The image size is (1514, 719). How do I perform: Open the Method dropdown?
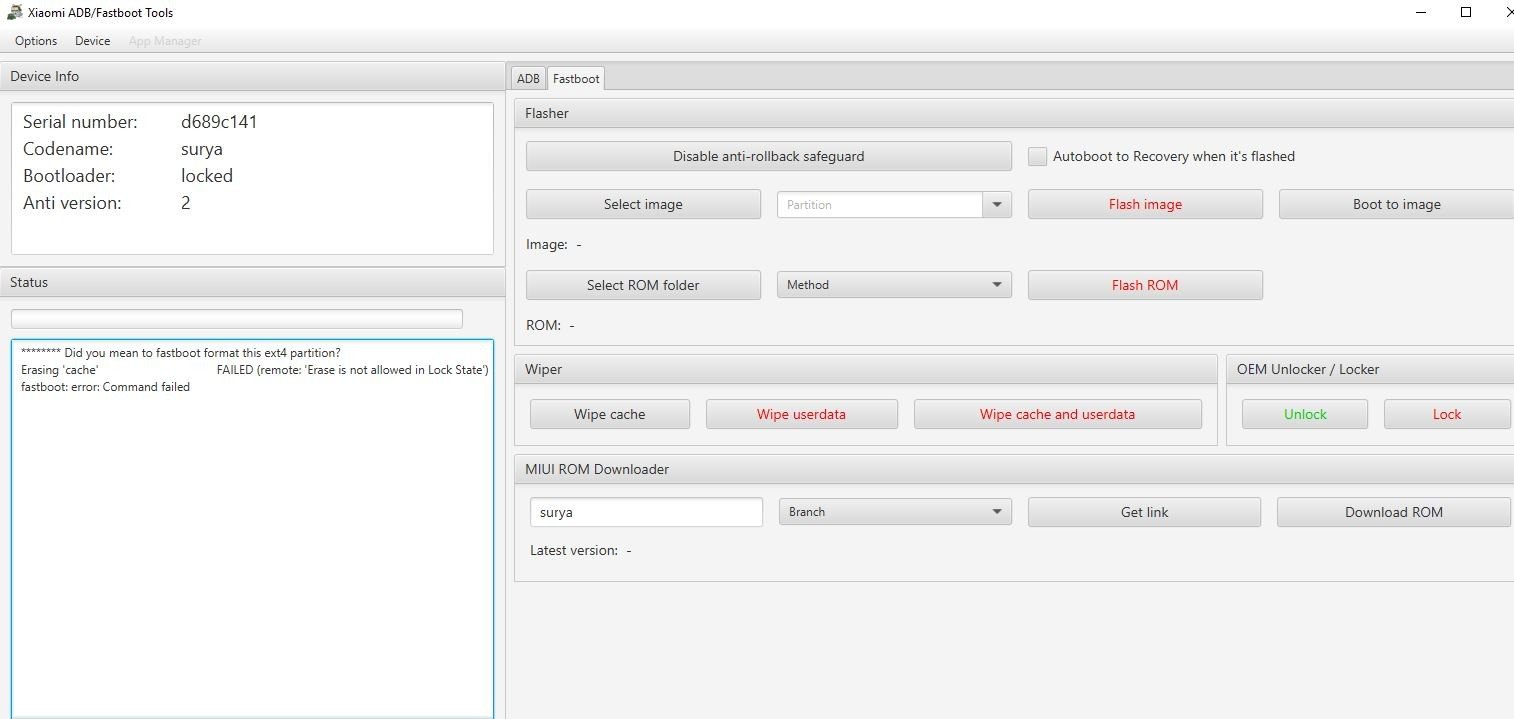(894, 285)
